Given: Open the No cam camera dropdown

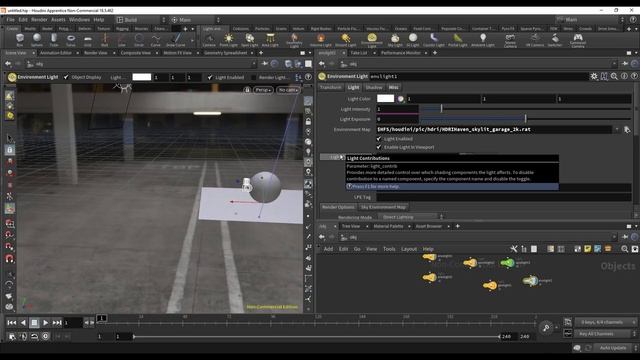Looking at the screenshot, I should [288, 90].
